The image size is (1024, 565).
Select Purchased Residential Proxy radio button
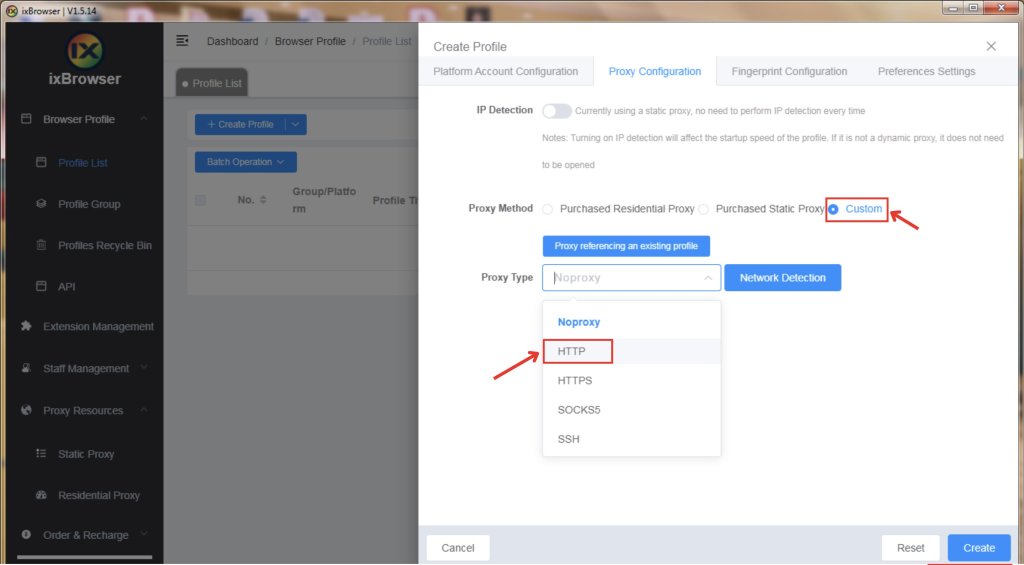[547, 209]
